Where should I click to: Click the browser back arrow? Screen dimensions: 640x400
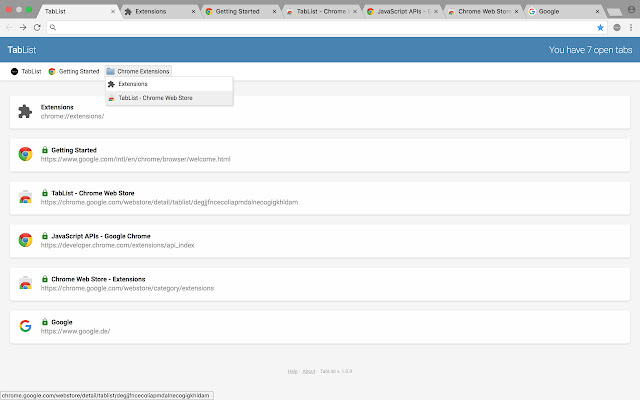pyautogui.click(x=9, y=27)
